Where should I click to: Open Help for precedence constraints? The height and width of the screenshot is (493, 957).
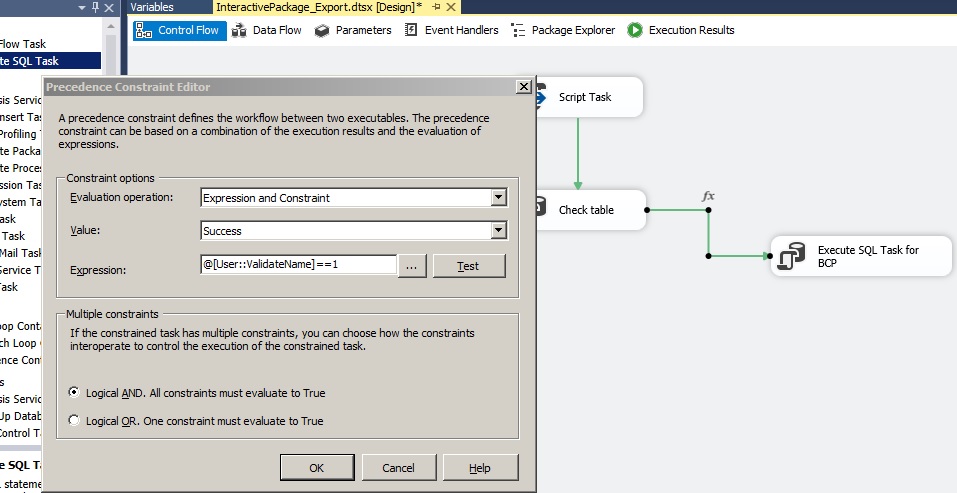[x=480, y=467]
